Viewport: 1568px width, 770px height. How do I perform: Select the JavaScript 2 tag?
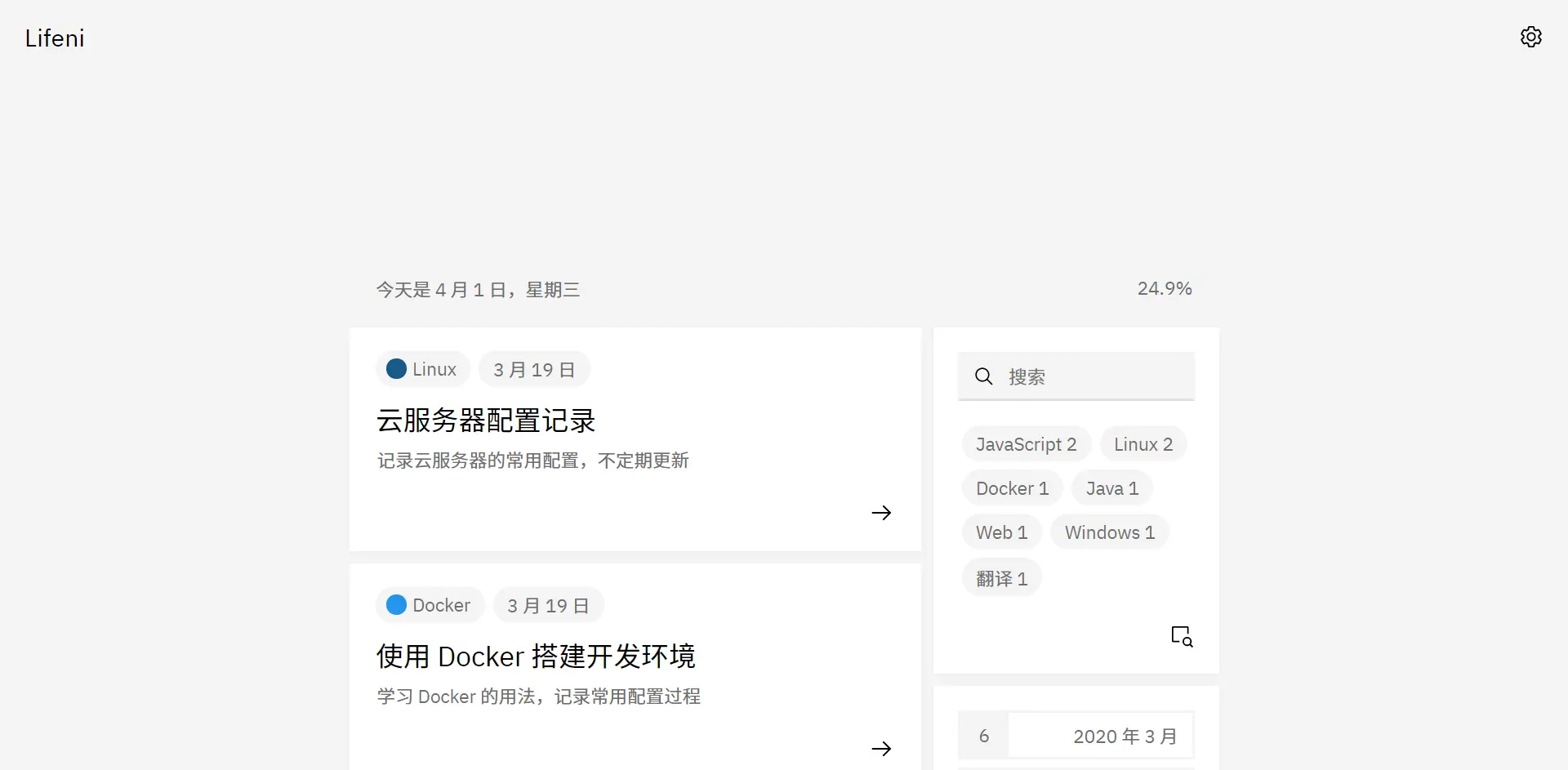tap(1026, 443)
